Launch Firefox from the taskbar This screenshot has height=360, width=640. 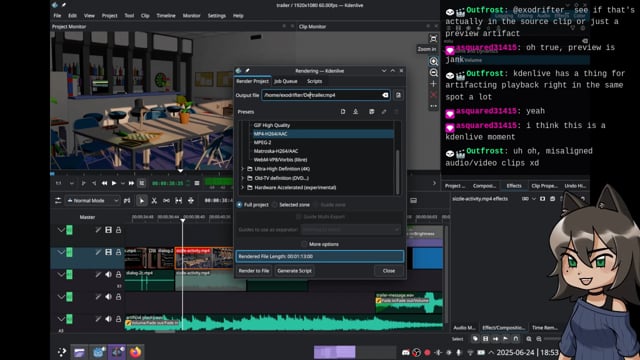[136, 352]
